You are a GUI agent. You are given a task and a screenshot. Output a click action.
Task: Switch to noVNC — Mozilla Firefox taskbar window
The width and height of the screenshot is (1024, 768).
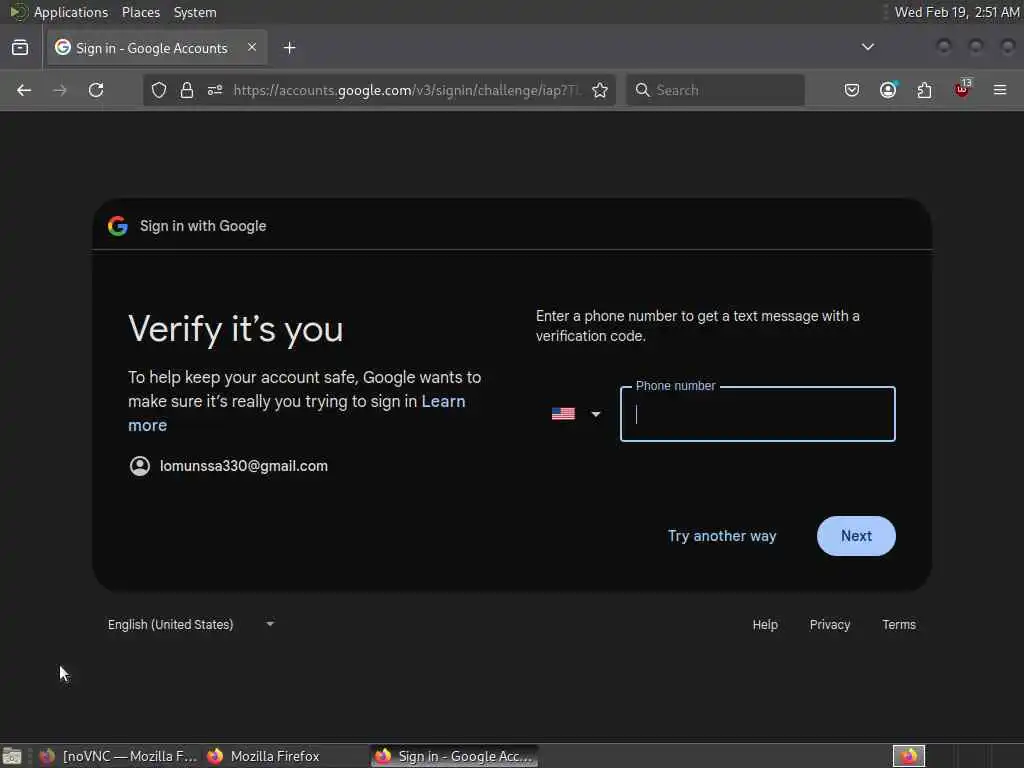[x=118, y=756]
